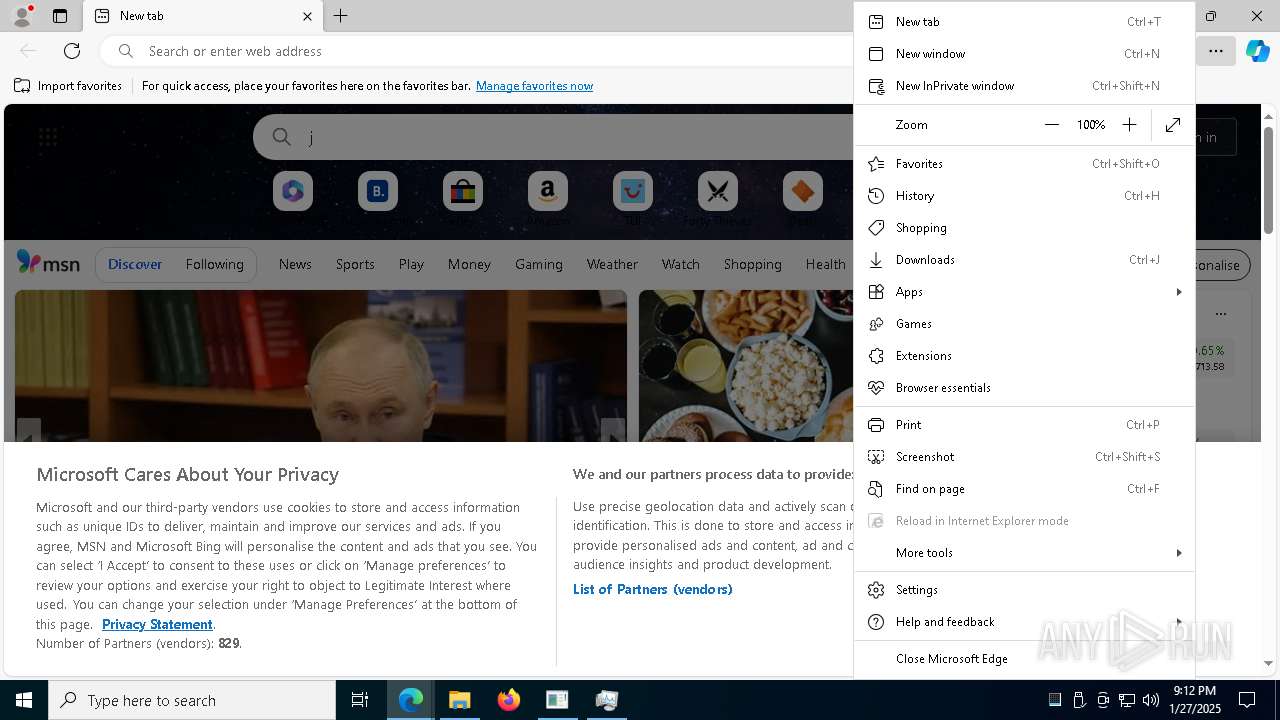Screen dimensions: 1280x720
Task: Open File Explorer from the taskbar
Action: coord(459,700)
